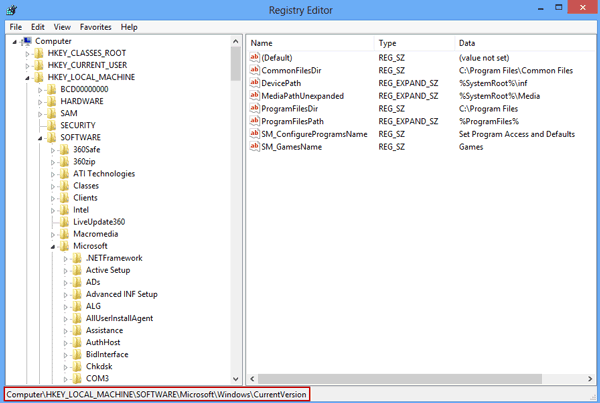Select the Advanced INF Setup key
600x403 pixels.
122,294
